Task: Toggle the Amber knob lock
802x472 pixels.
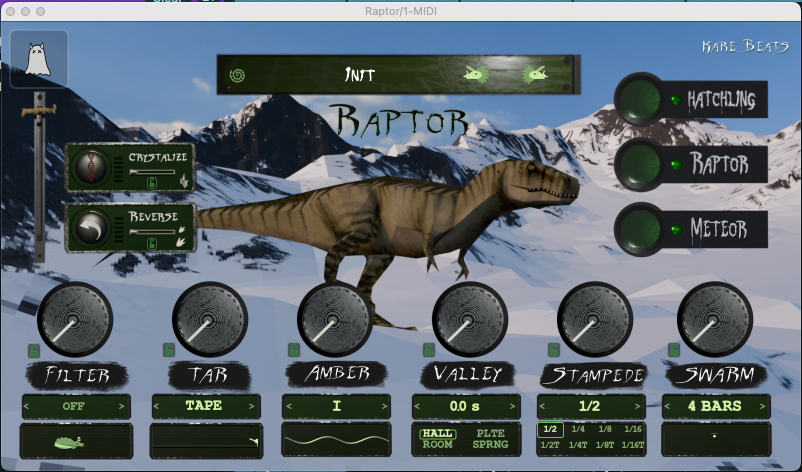Action: tap(294, 350)
